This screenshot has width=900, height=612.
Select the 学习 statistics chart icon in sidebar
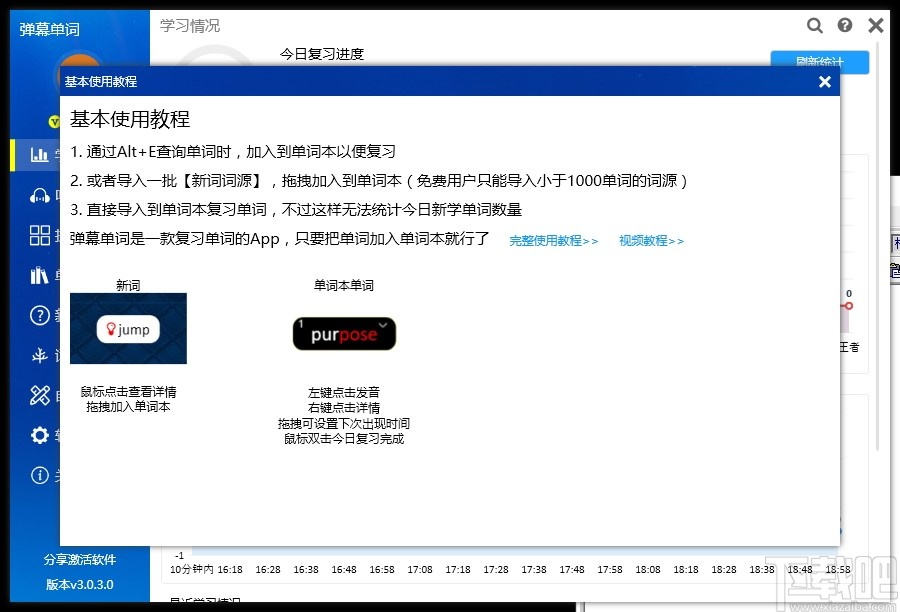pyautogui.click(x=41, y=155)
